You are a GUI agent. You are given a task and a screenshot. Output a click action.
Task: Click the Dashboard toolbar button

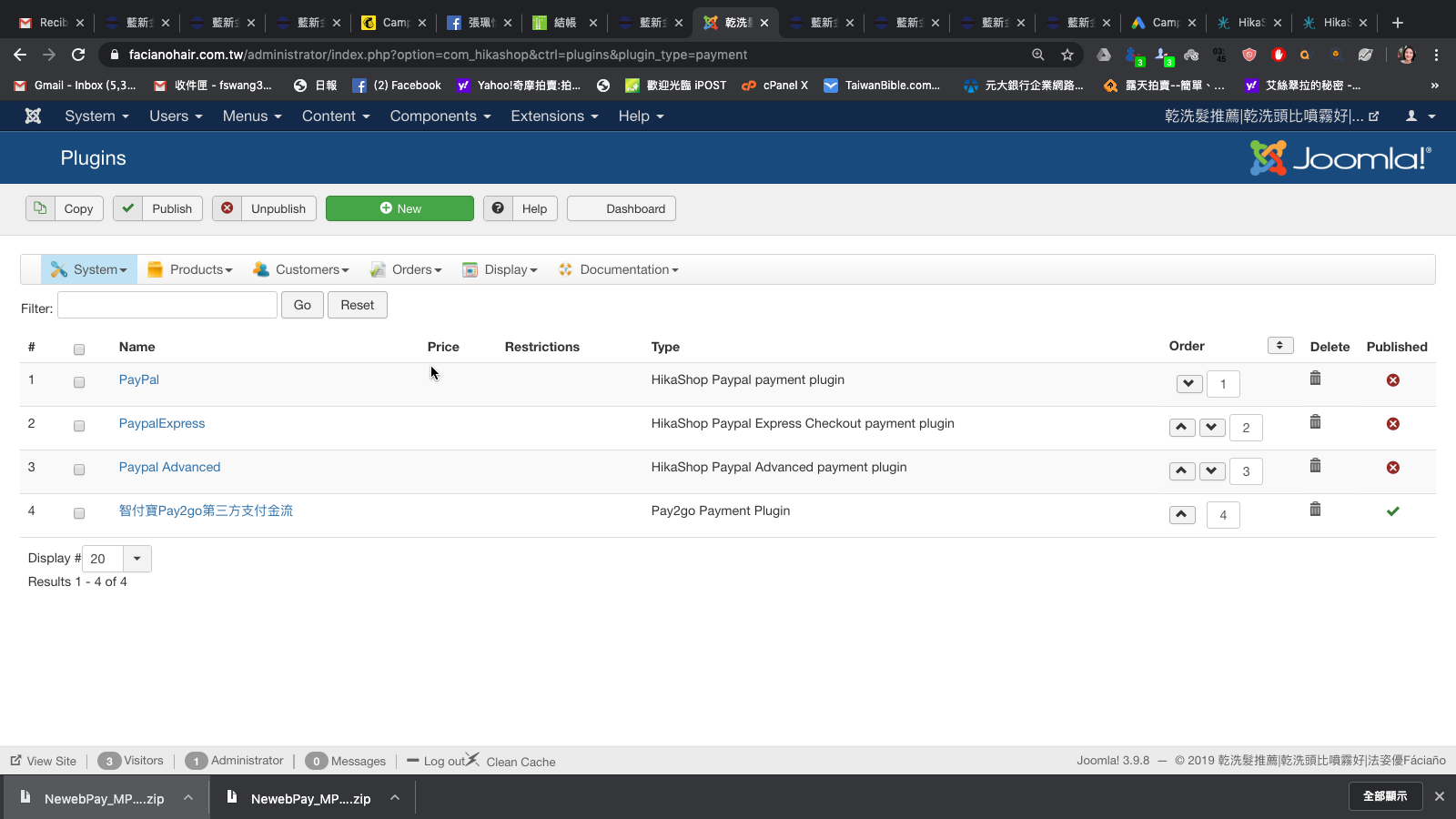tap(622, 208)
